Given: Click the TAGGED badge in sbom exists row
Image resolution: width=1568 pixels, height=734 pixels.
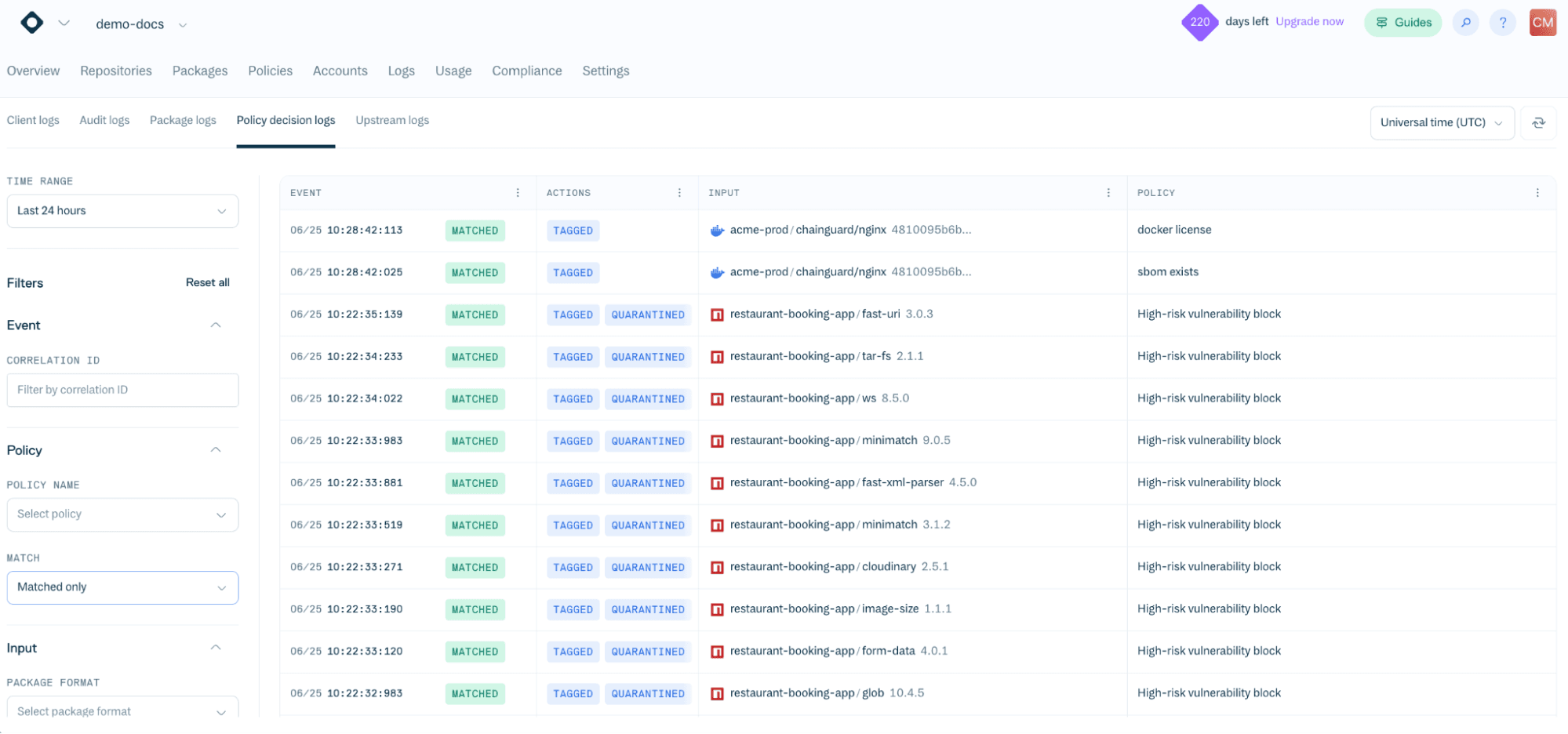Looking at the screenshot, I should pyautogui.click(x=573, y=273).
